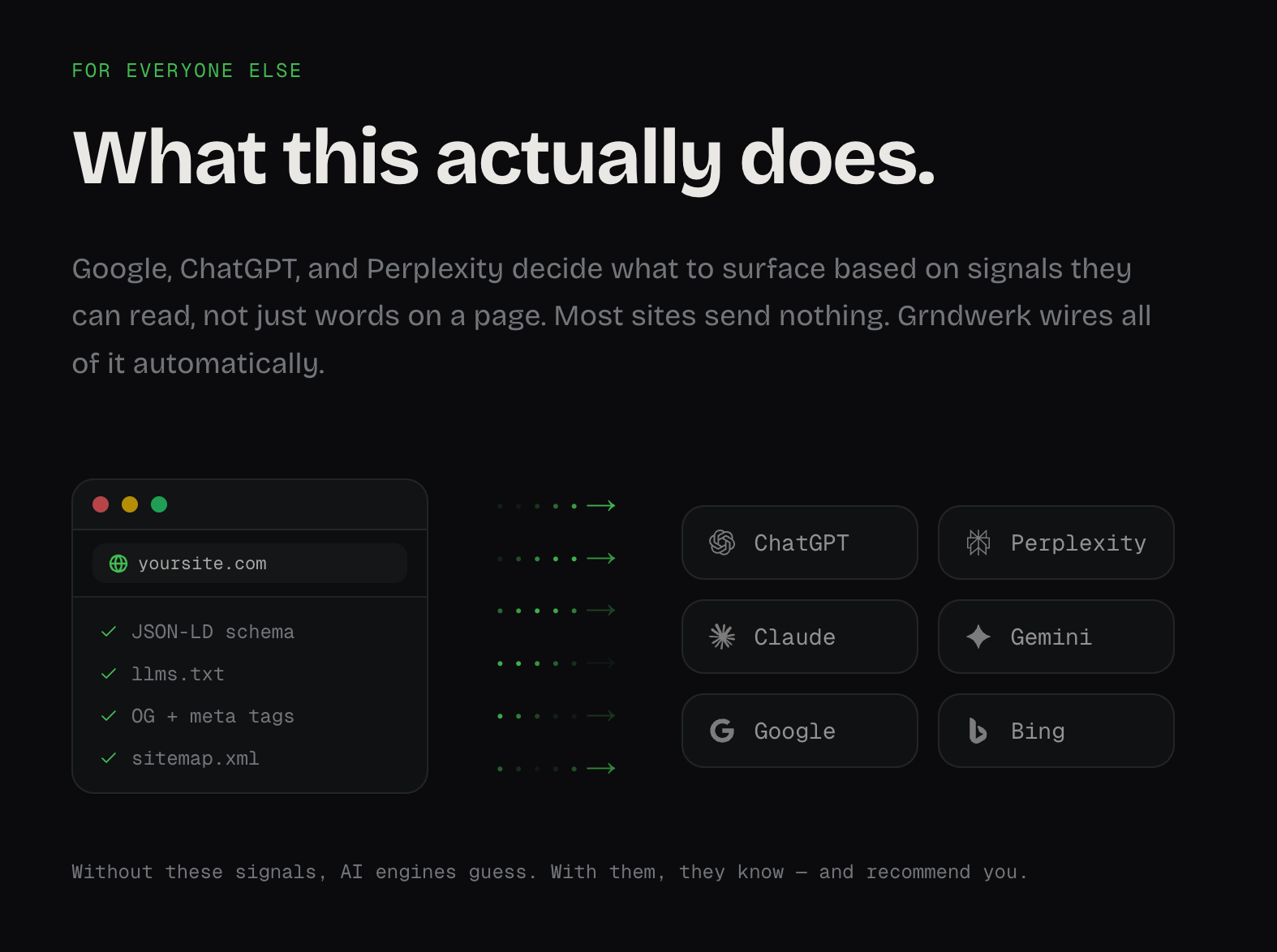Image resolution: width=1277 pixels, height=952 pixels.
Task: Click the paragraph starting 'Google, ChatGPT, and Perplexity'
Action: [x=612, y=315]
